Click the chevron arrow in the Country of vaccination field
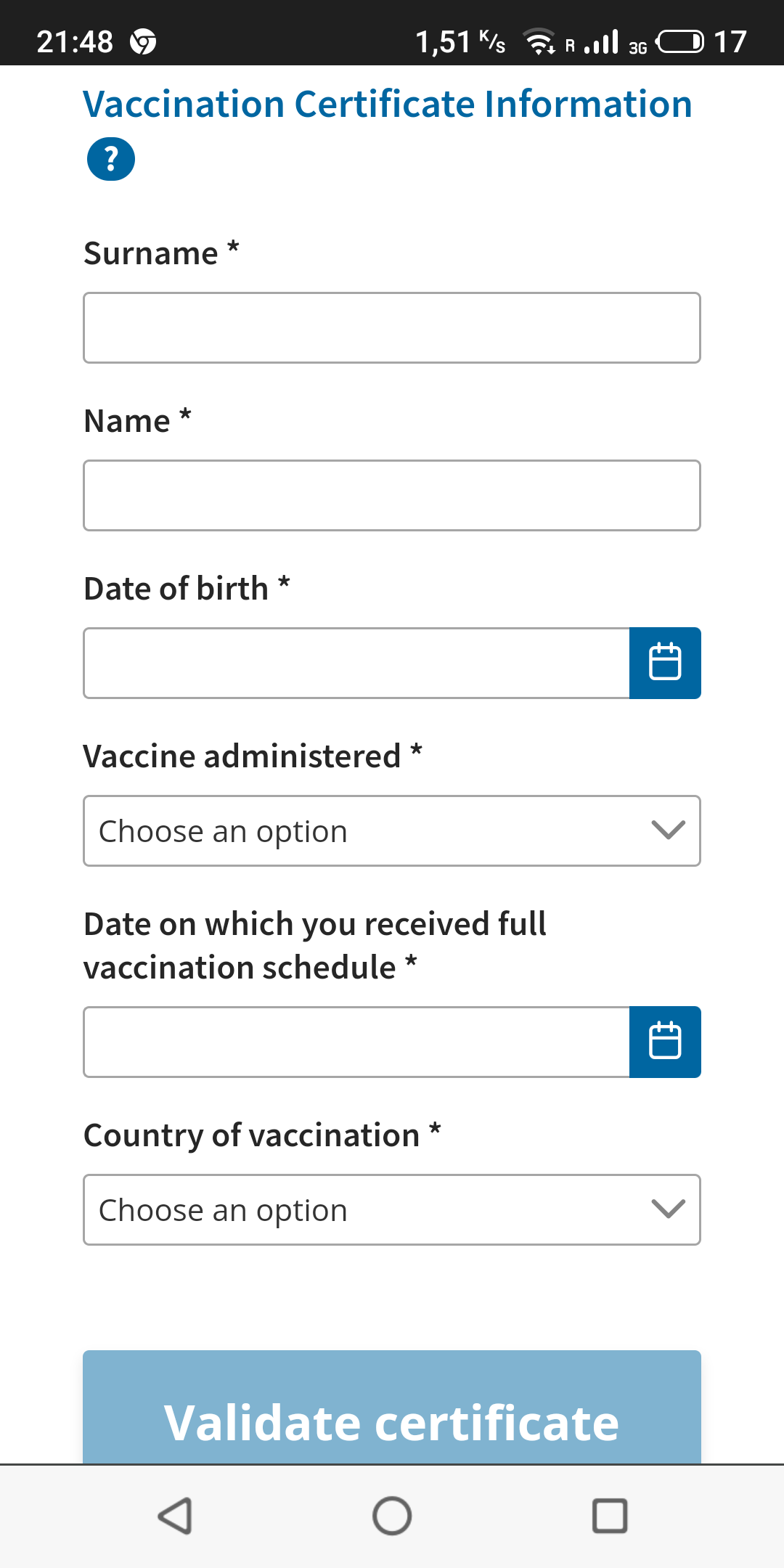 click(x=668, y=1209)
